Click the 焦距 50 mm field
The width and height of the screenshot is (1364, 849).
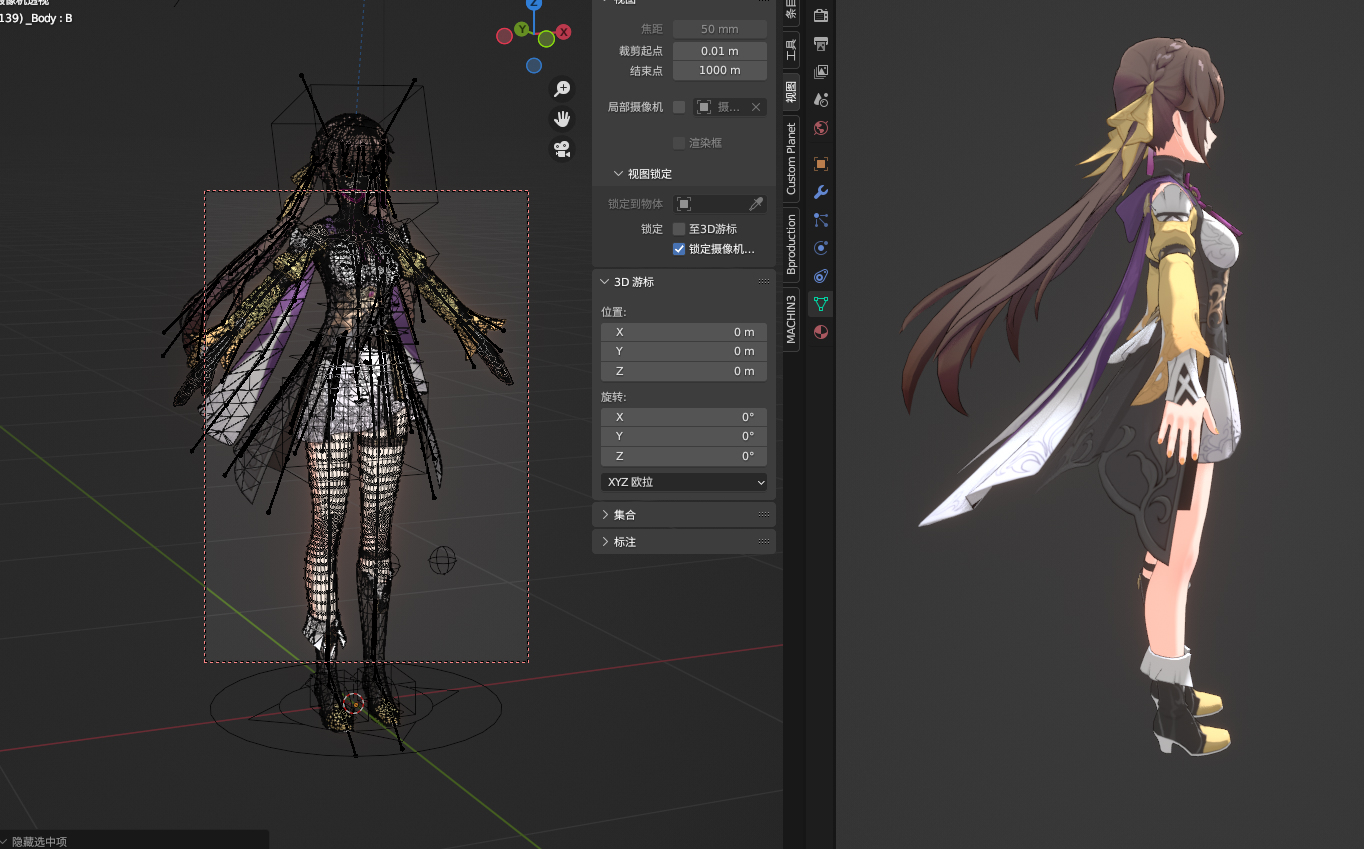[x=720, y=29]
